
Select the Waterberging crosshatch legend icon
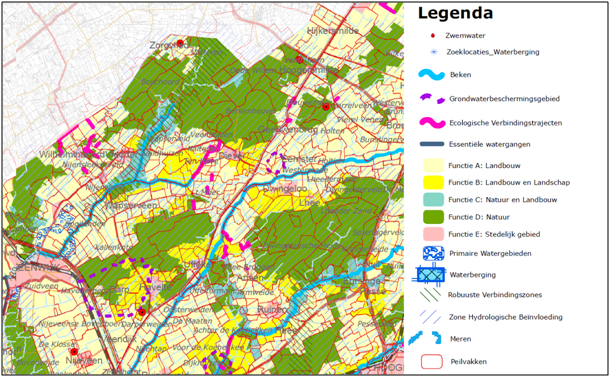[x=430, y=275]
